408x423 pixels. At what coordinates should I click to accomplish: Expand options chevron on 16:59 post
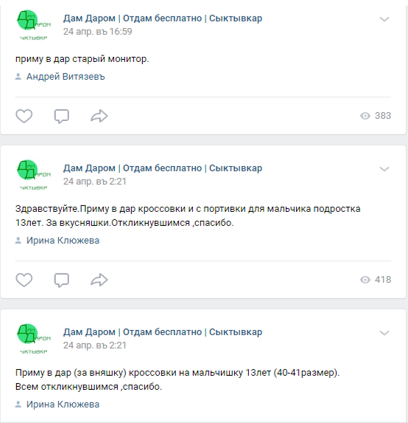click(384, 19)
